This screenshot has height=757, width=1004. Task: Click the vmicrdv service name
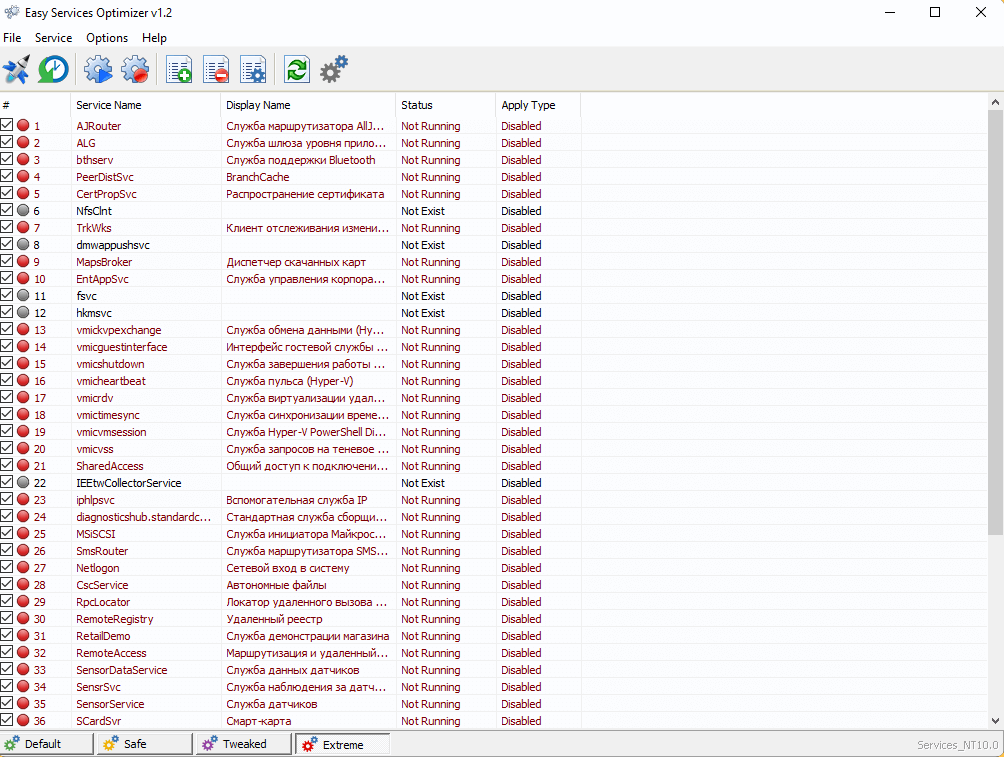(x=95, y=397)
